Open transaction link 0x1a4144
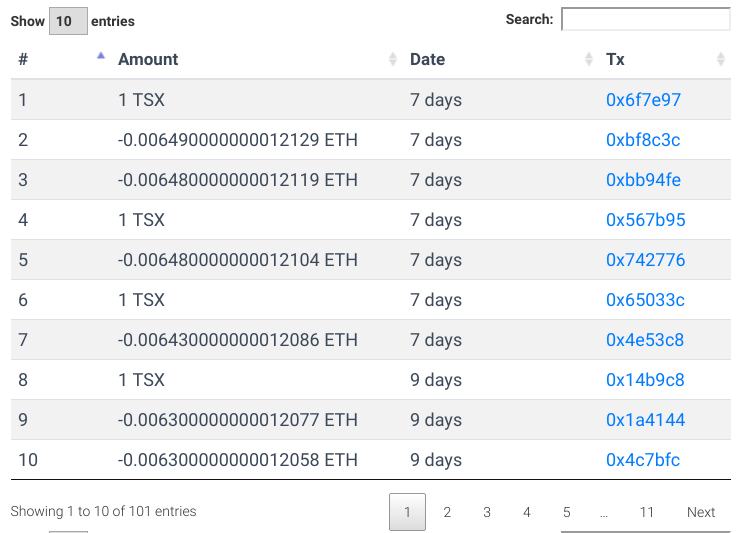 pyautogui.click(x=646, y=420)
